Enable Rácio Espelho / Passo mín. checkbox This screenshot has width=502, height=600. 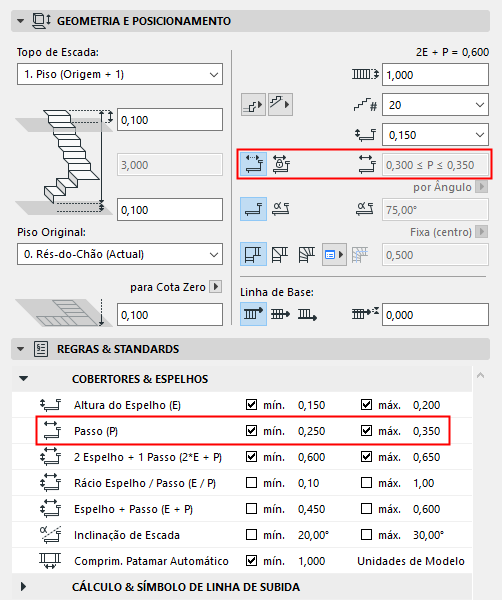coord(251,483)
